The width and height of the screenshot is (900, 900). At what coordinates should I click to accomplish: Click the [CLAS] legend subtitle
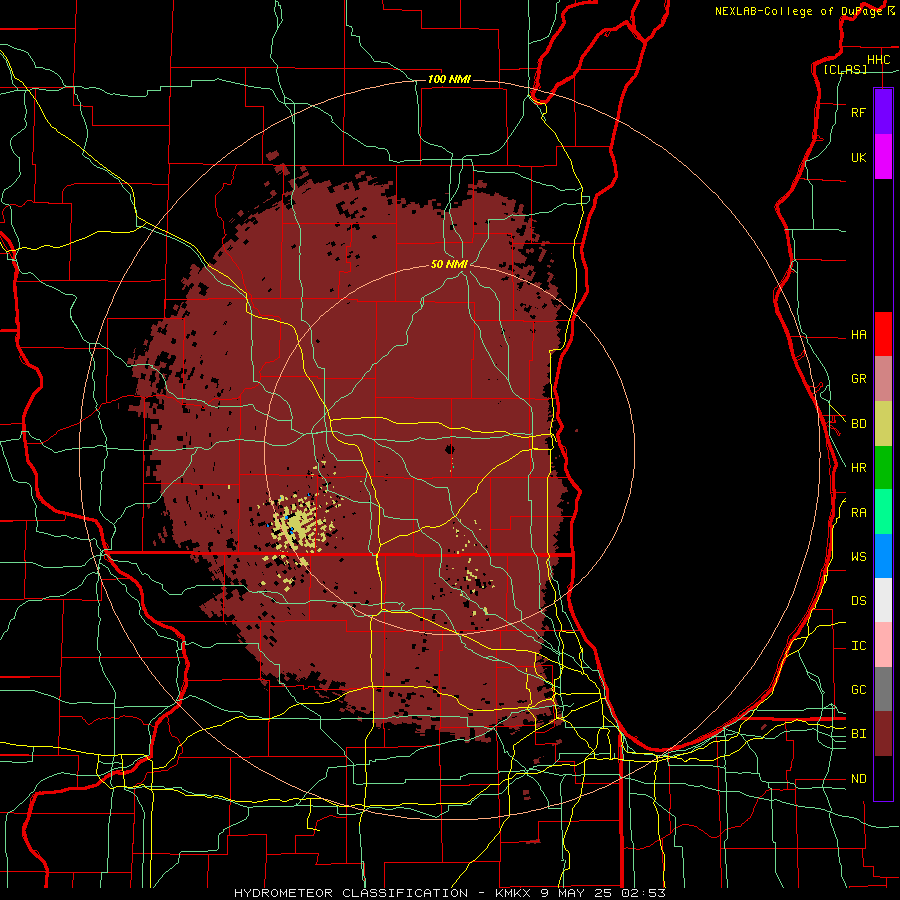[845, 69]
